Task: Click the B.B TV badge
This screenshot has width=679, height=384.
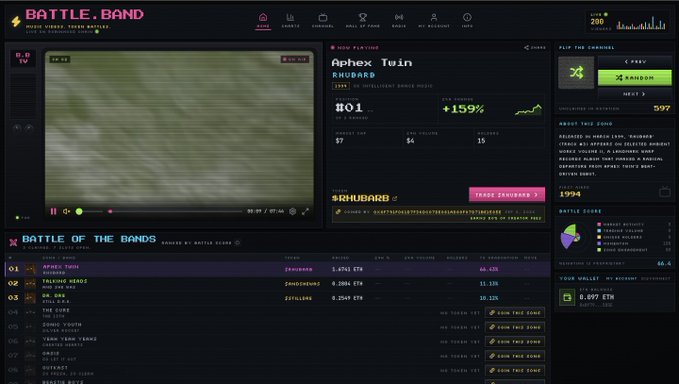Action: (23, 58)
